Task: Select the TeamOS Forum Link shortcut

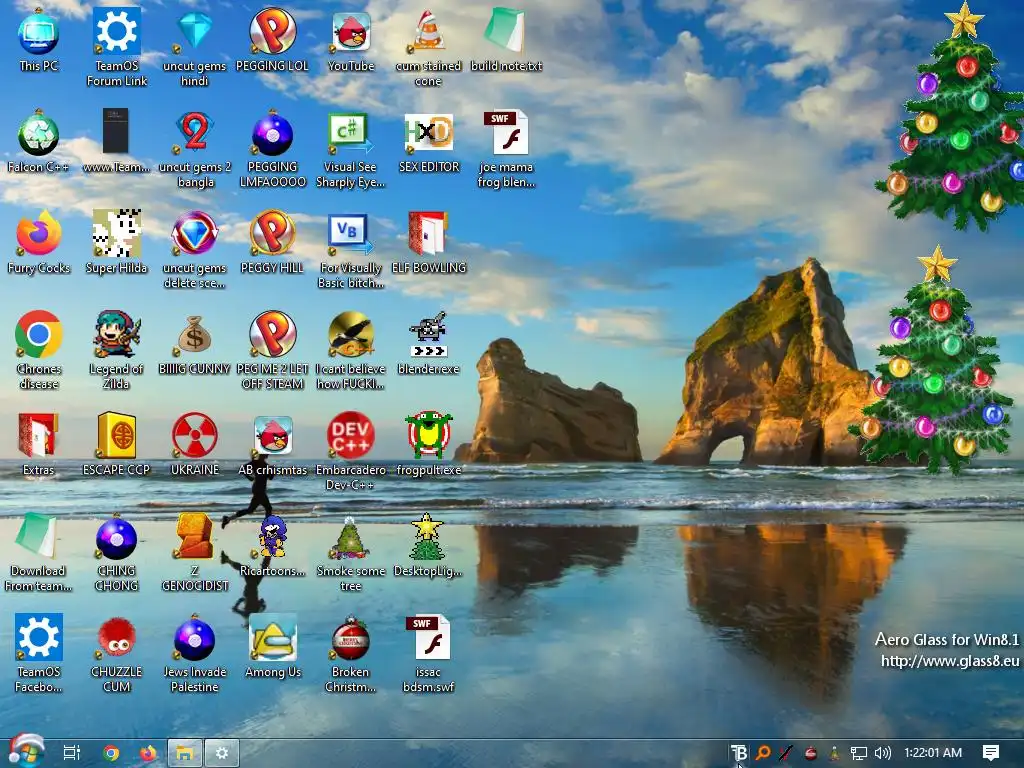Action: [117, 47]
